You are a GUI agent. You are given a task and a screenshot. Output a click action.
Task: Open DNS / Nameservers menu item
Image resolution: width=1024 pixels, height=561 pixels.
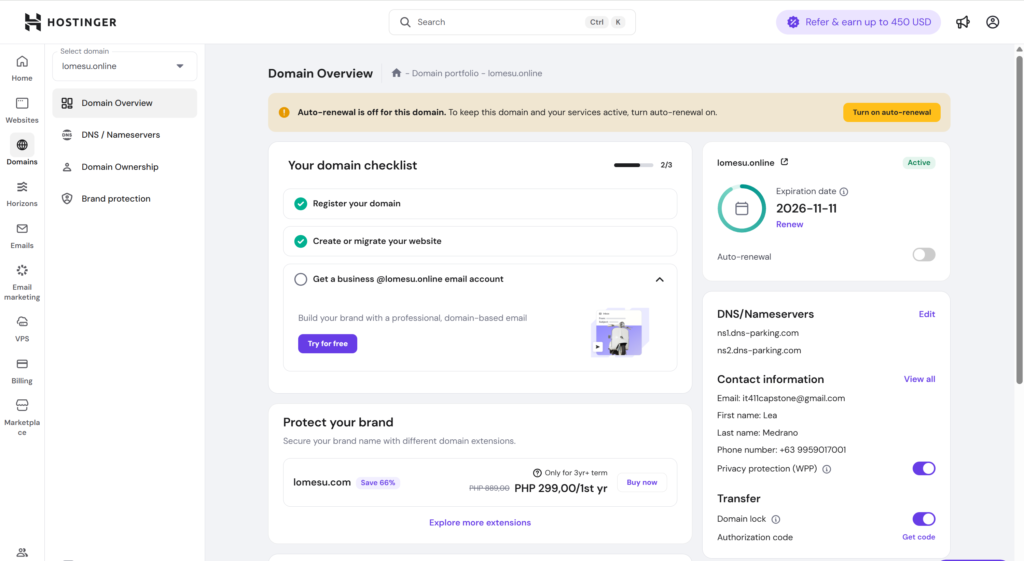click(x=120, y=135)
